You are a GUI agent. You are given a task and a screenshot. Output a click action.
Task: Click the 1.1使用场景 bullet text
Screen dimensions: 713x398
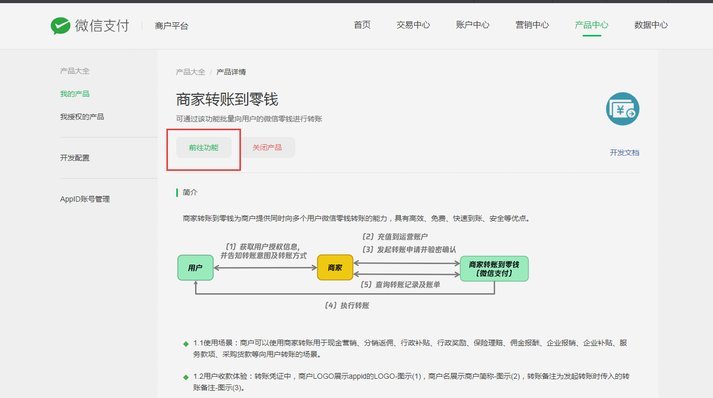pyautogui.click(x=410, y=348)
